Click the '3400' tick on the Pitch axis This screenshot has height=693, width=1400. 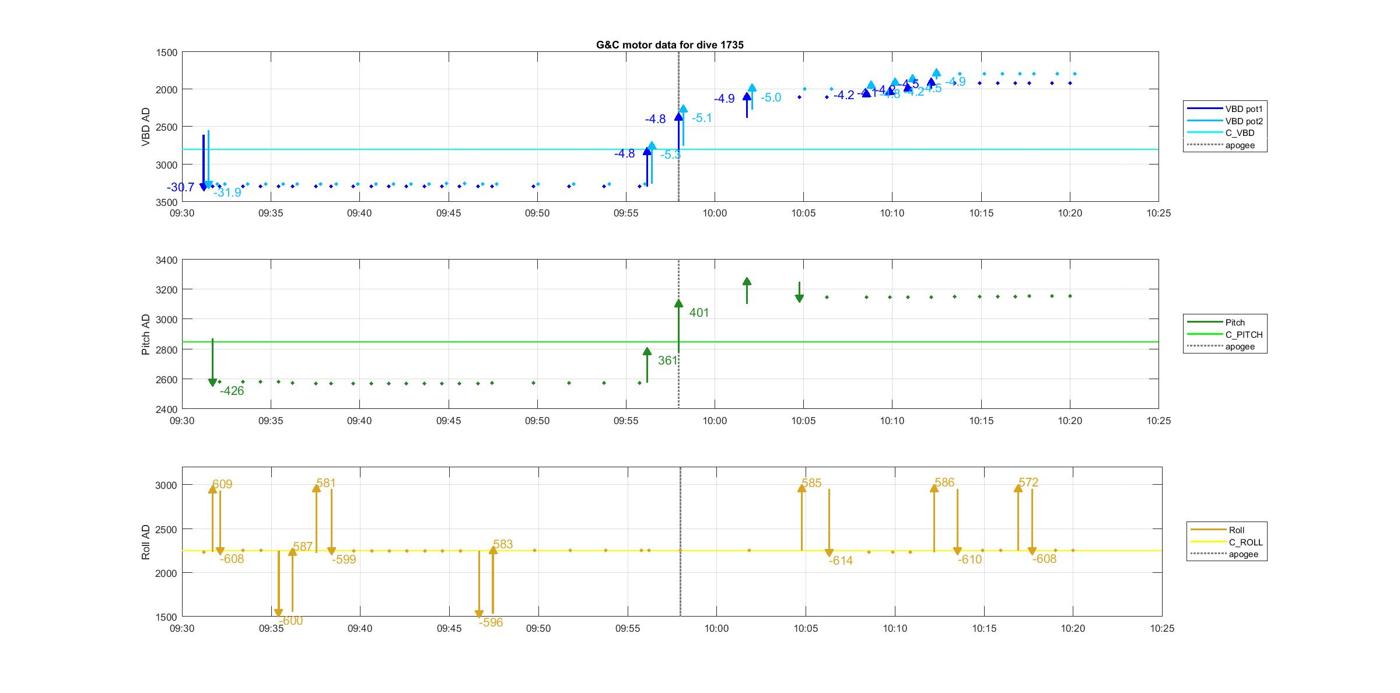166,260
